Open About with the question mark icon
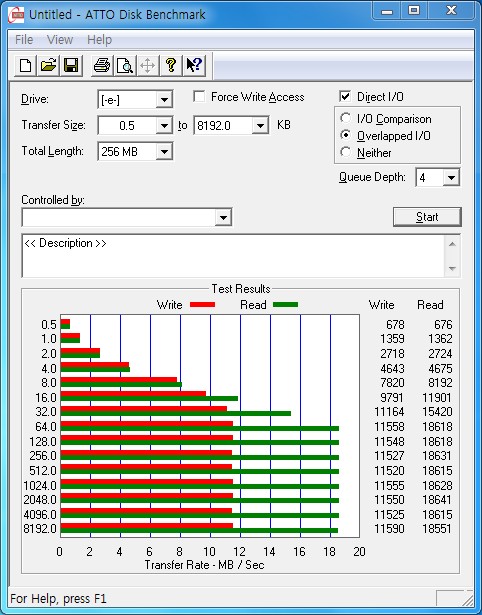 coord(171,65)
